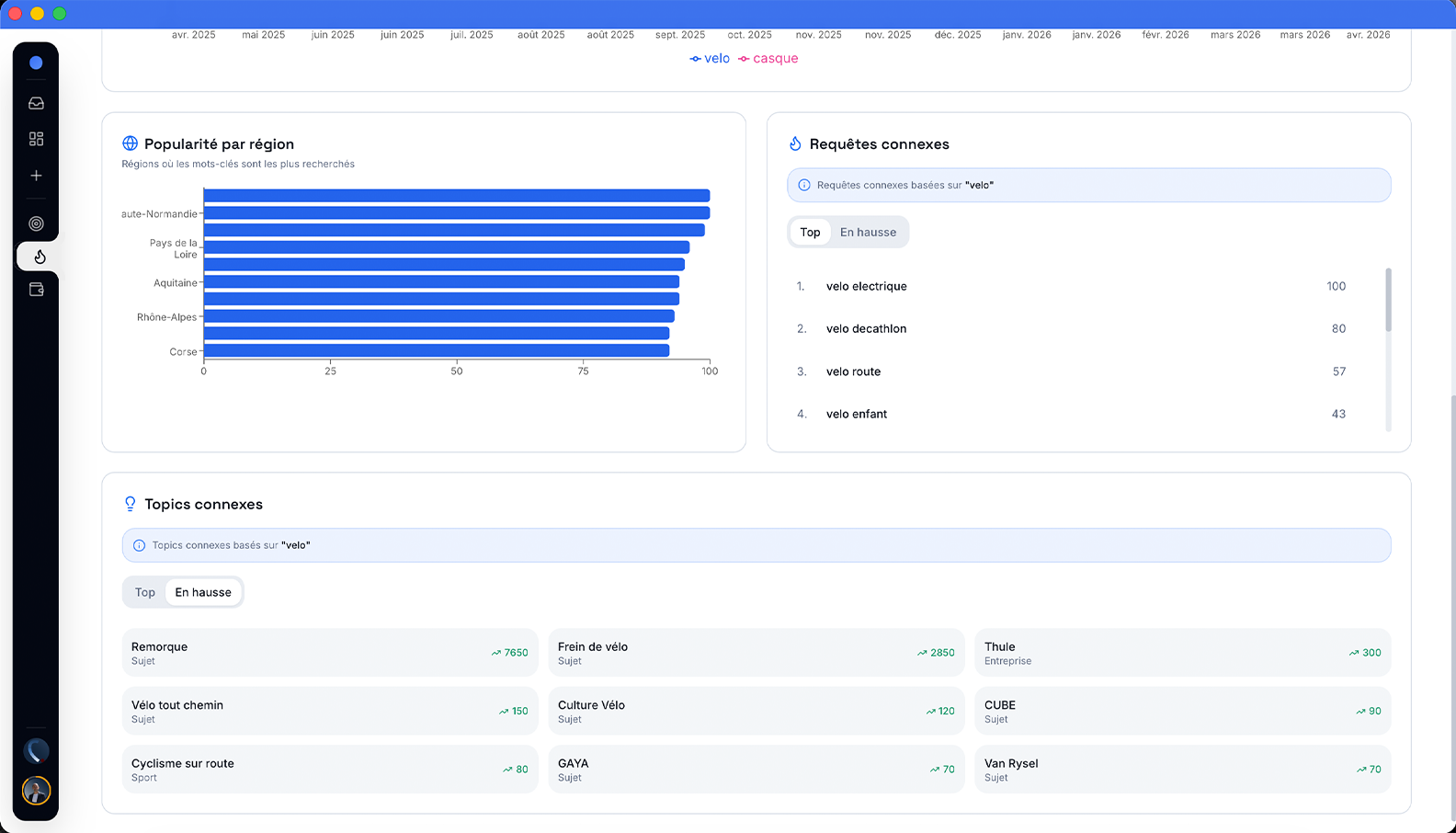Click the circular assistant icon above the avatar
The image size is (1456, 833).
36,751
